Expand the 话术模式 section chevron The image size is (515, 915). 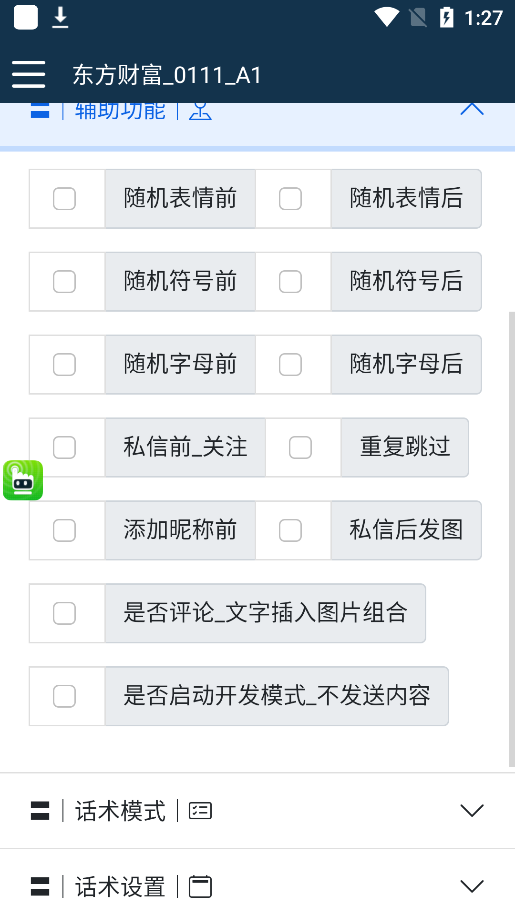(472, 811)
